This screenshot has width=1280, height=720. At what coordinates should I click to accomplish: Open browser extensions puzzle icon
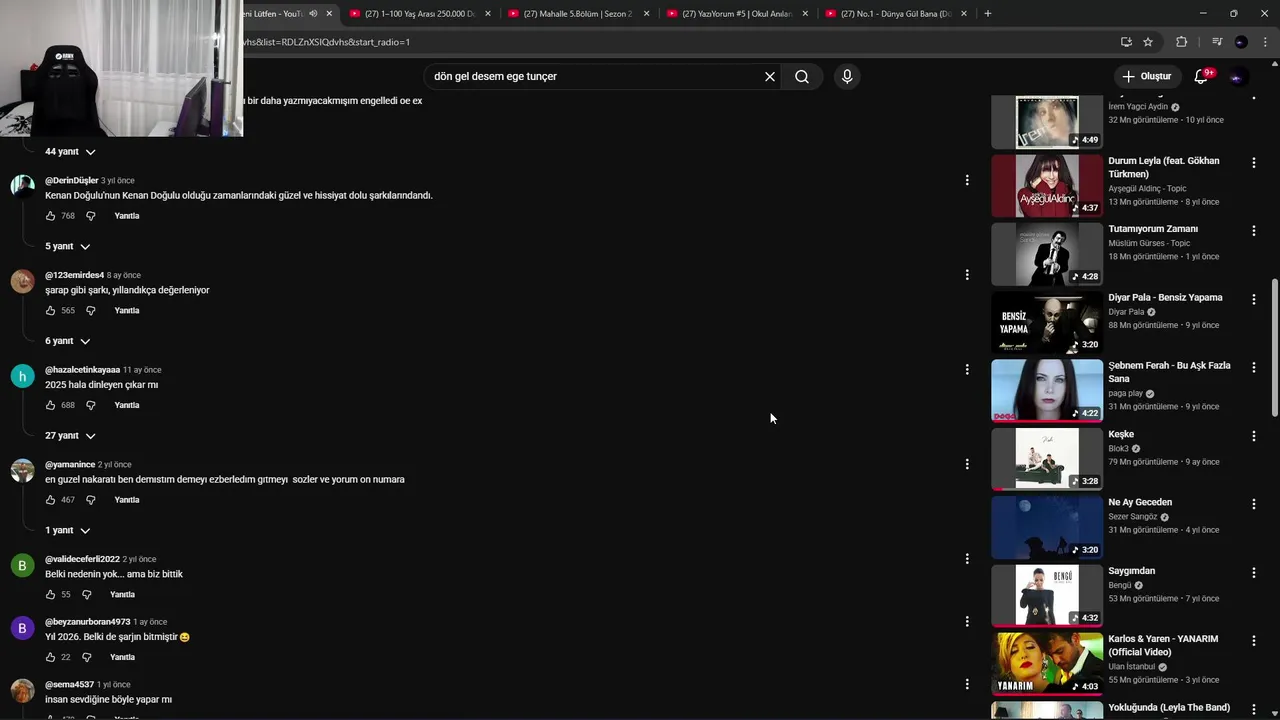tap(1181, 42)
